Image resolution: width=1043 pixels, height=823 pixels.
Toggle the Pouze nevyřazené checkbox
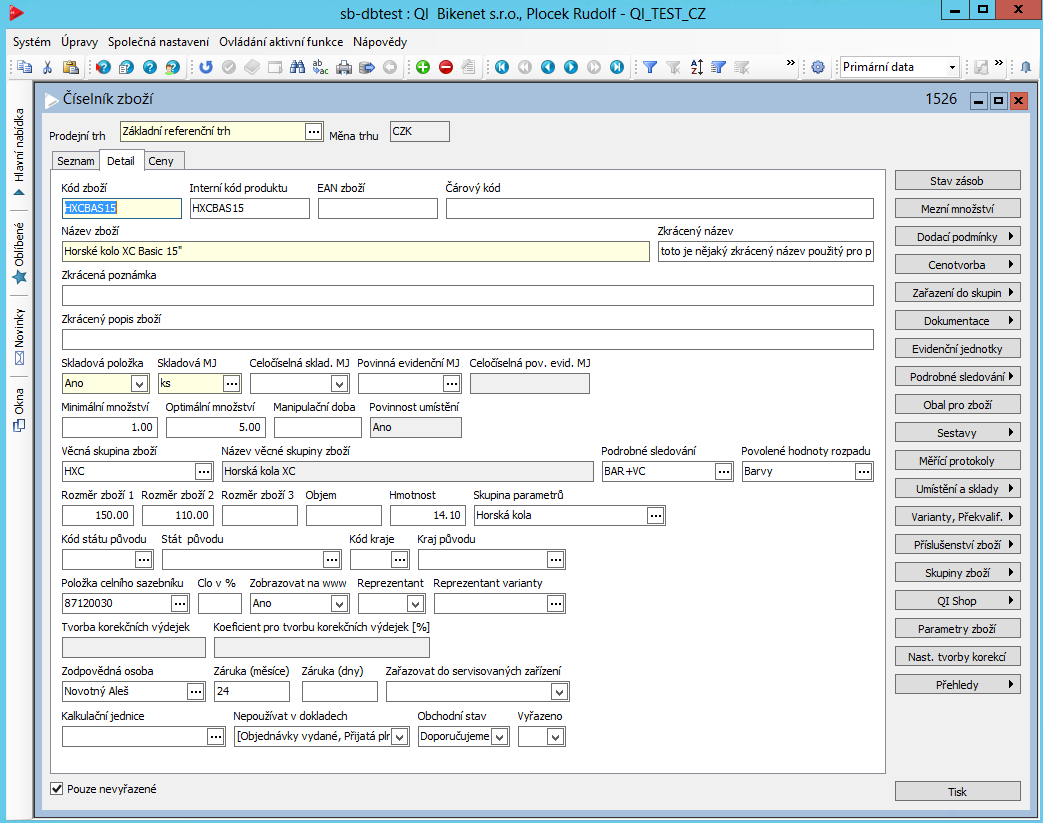point(57,789)
